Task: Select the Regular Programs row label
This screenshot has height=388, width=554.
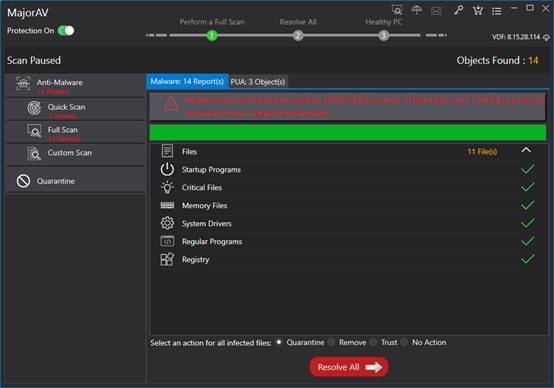Action: tap(212, 242)
